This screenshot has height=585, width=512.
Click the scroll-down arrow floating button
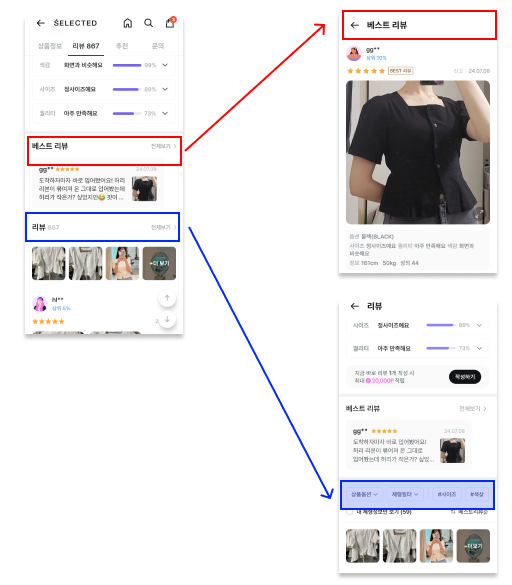pyautogui.click(x=167, y=319)
